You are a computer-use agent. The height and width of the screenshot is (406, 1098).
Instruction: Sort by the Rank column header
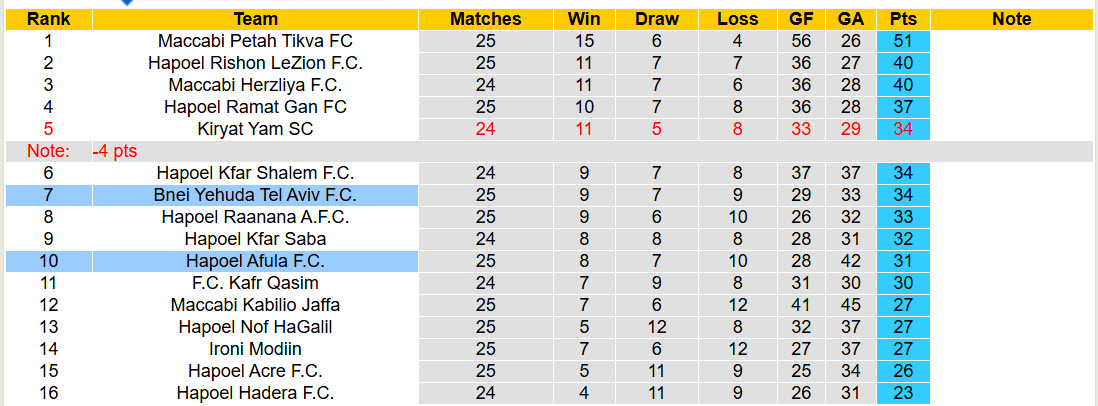tap(48, 19)
